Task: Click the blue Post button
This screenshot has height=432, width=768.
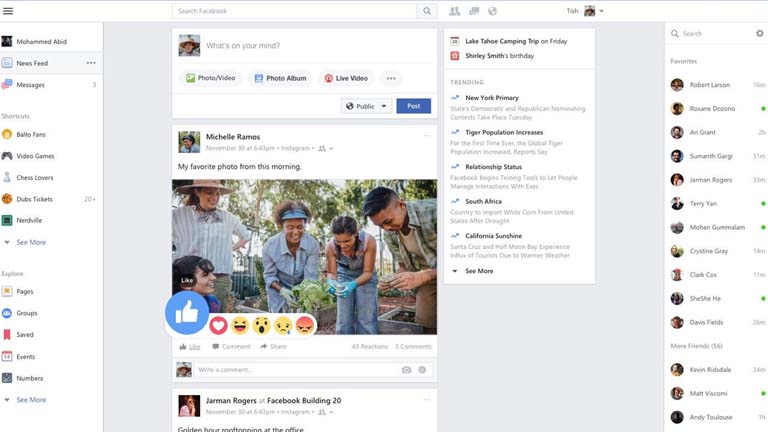Action: 413,106
